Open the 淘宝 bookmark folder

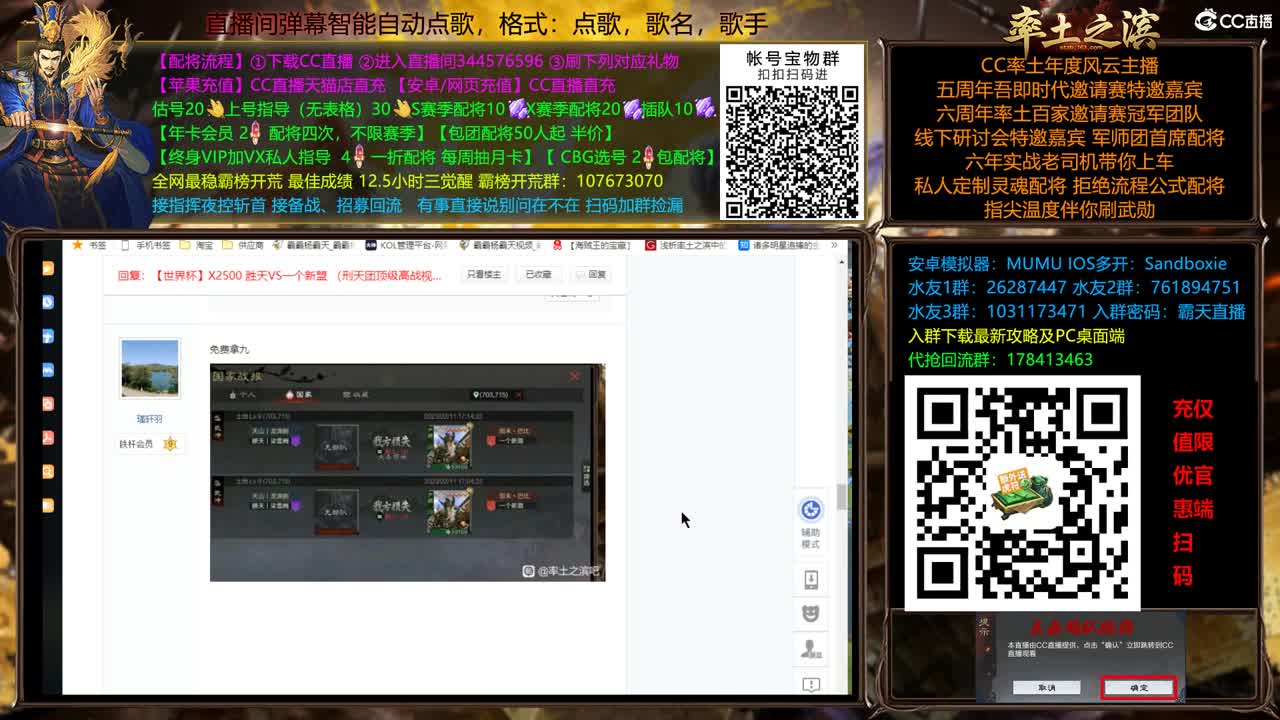point(197,245)
